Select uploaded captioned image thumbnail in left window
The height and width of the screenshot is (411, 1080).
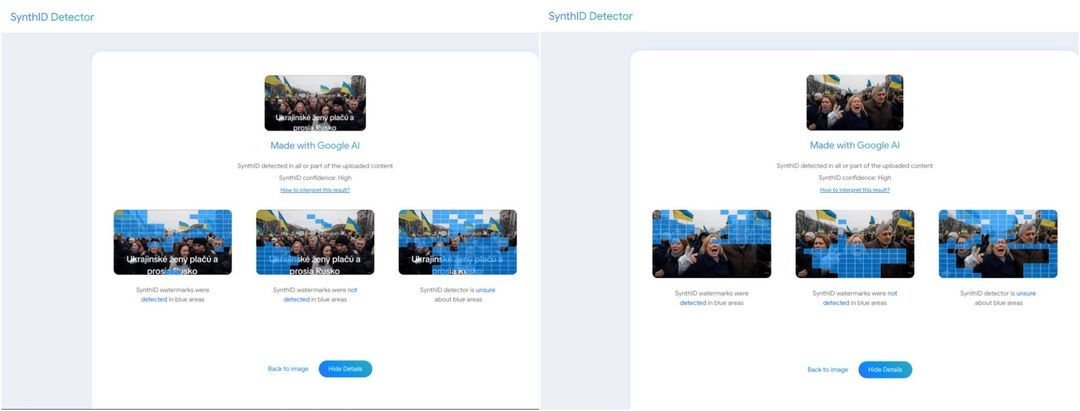(x=315, y=103)
